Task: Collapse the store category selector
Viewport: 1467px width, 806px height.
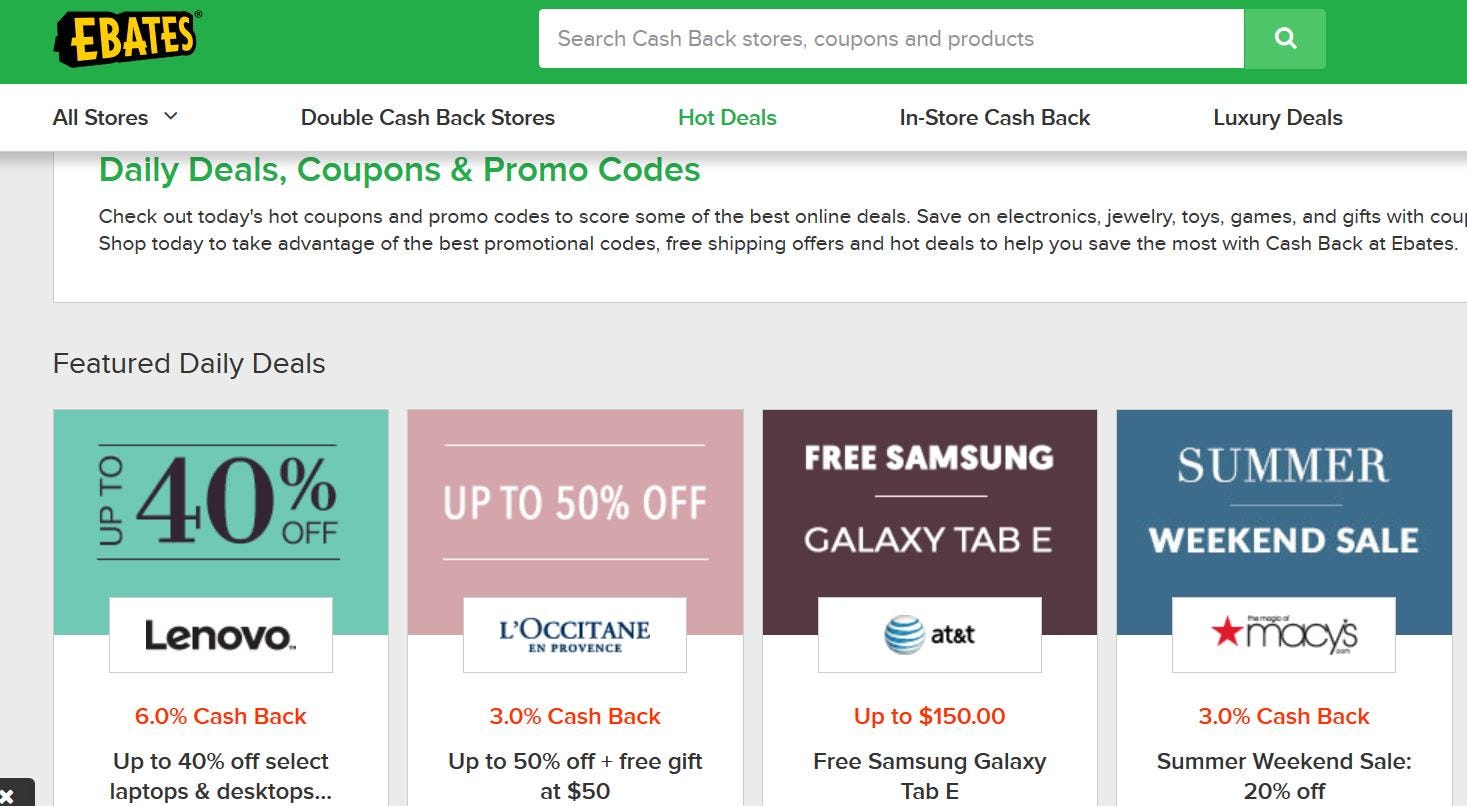Action: 115,117
